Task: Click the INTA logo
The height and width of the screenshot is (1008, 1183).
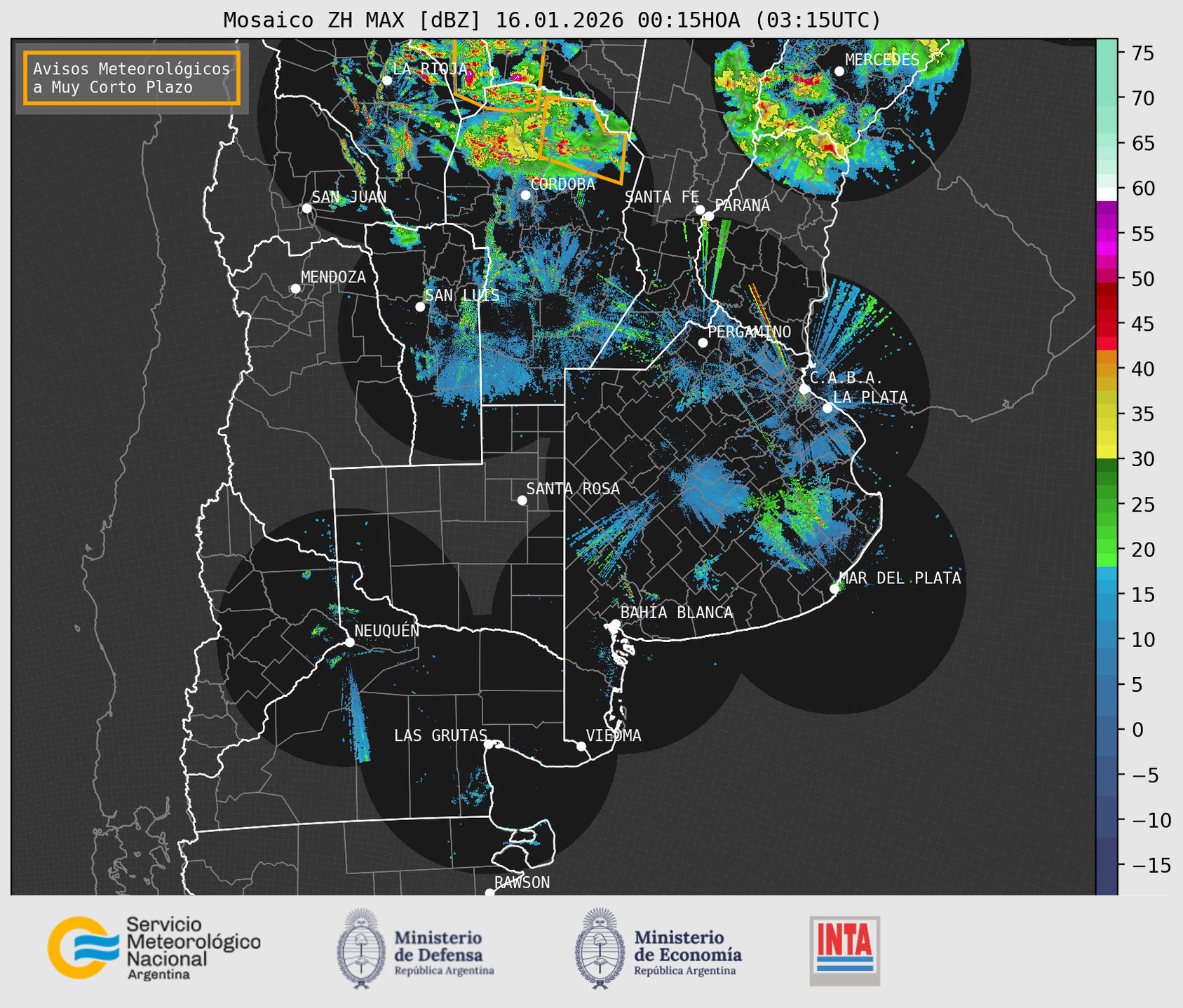Action: pos(845,951)
